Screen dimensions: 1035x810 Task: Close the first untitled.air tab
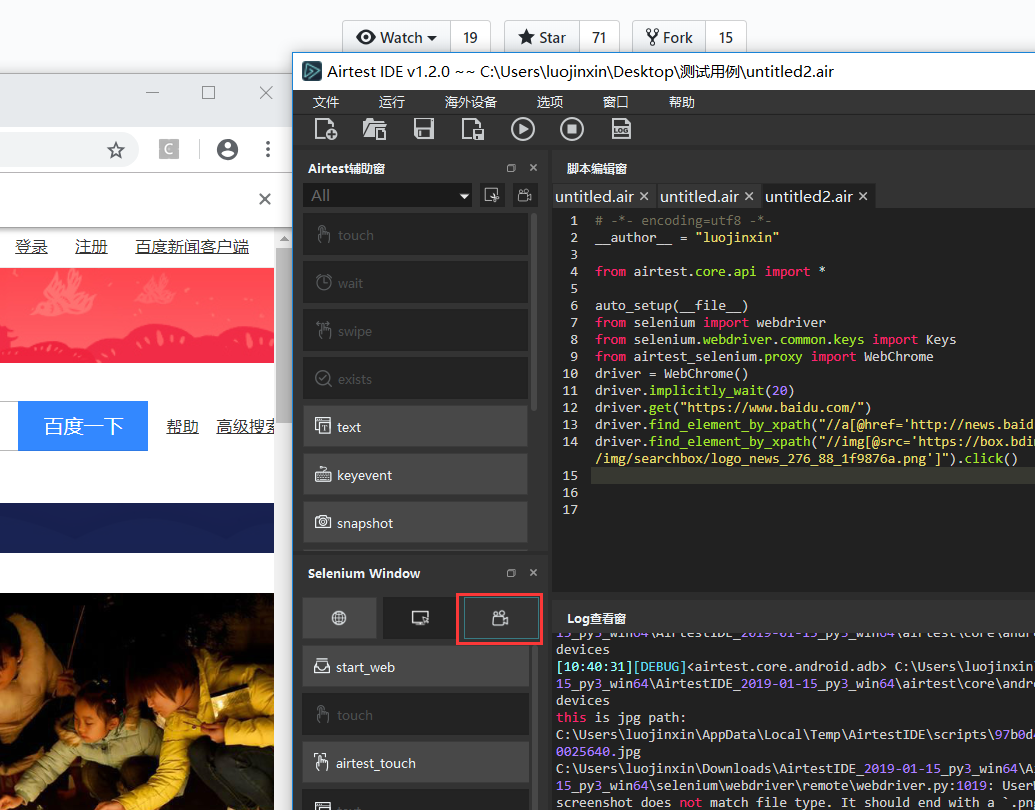[644, 197]
